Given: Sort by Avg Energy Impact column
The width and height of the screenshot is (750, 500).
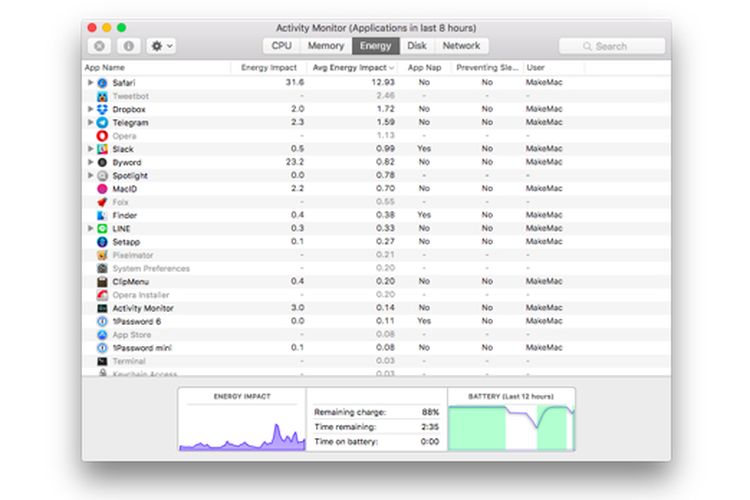Looking at the screenshot, I should pyautogui.click(x=353, y=67).
